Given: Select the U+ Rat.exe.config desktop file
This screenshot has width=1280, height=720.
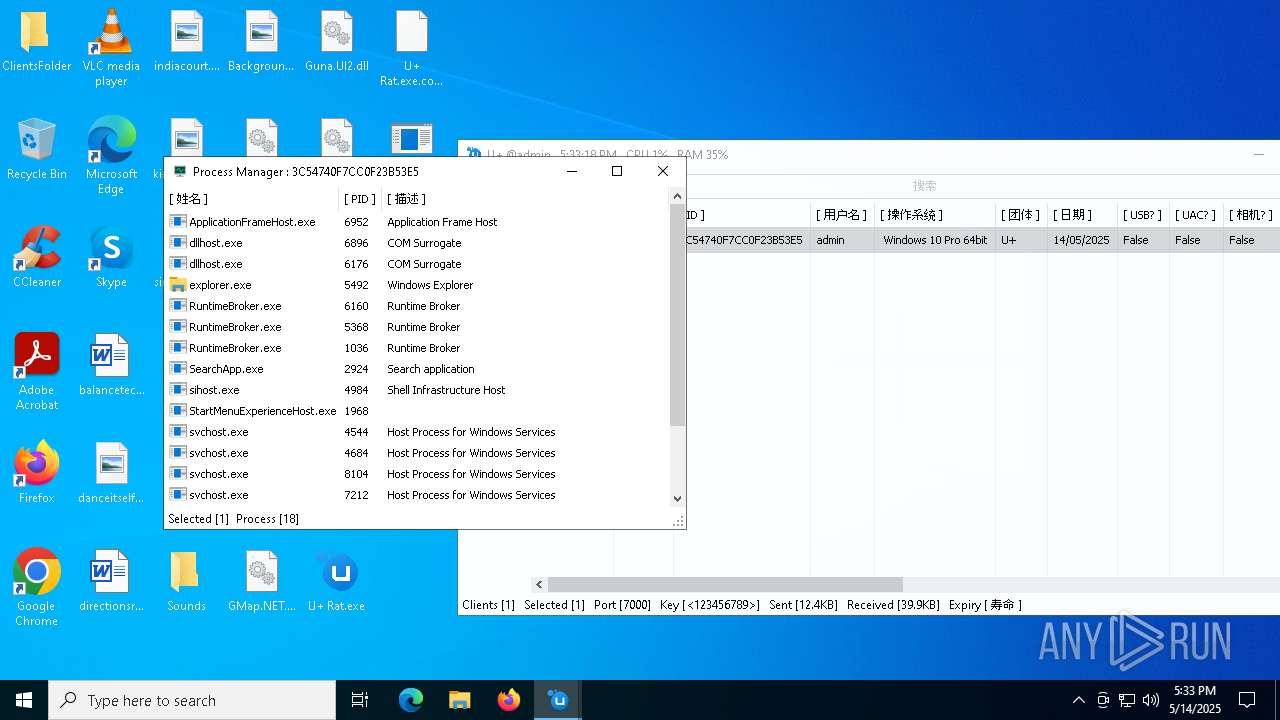Looking at the screenshot, I should (411, 48).
